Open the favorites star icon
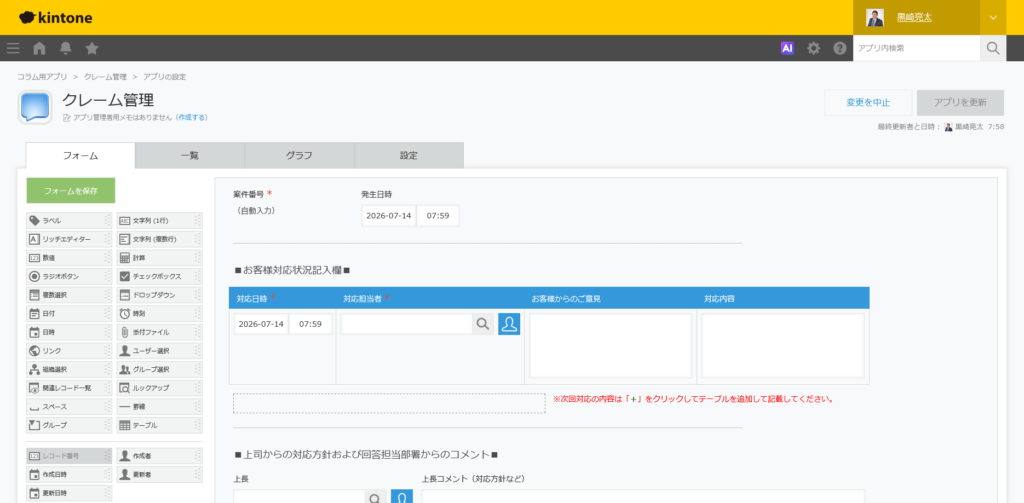Viewport: 1024px width, 503px height. tap(92, 48)
